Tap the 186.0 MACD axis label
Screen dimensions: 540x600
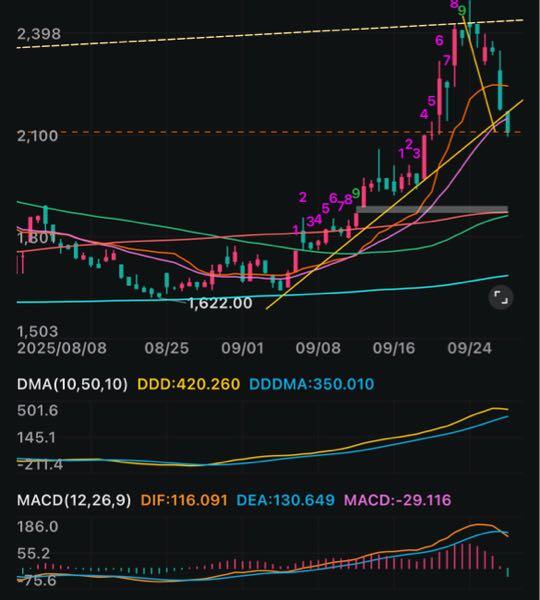pyautogui.click(x=38, y=527)
